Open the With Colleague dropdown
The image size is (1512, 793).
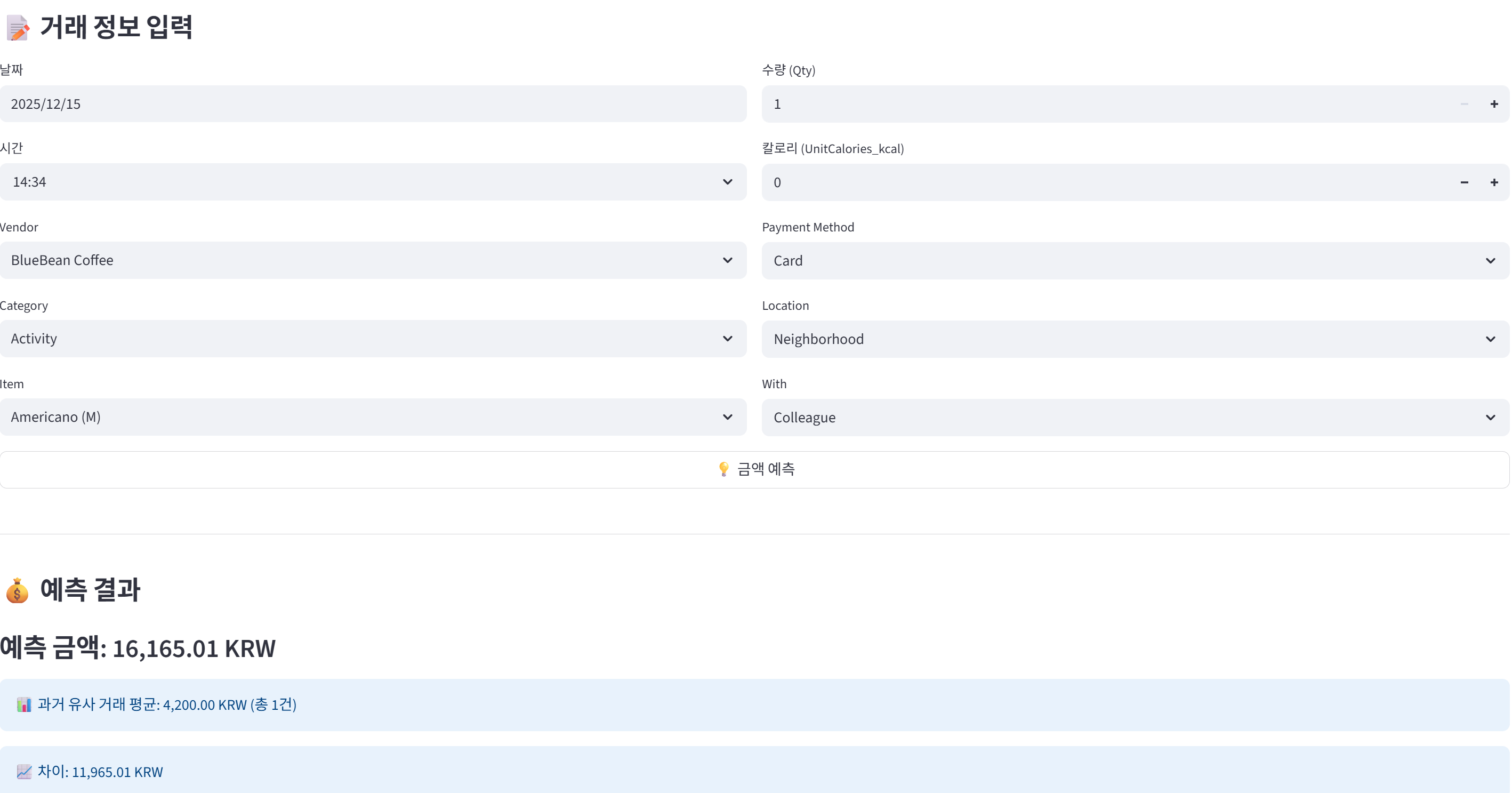[1135, 418]
